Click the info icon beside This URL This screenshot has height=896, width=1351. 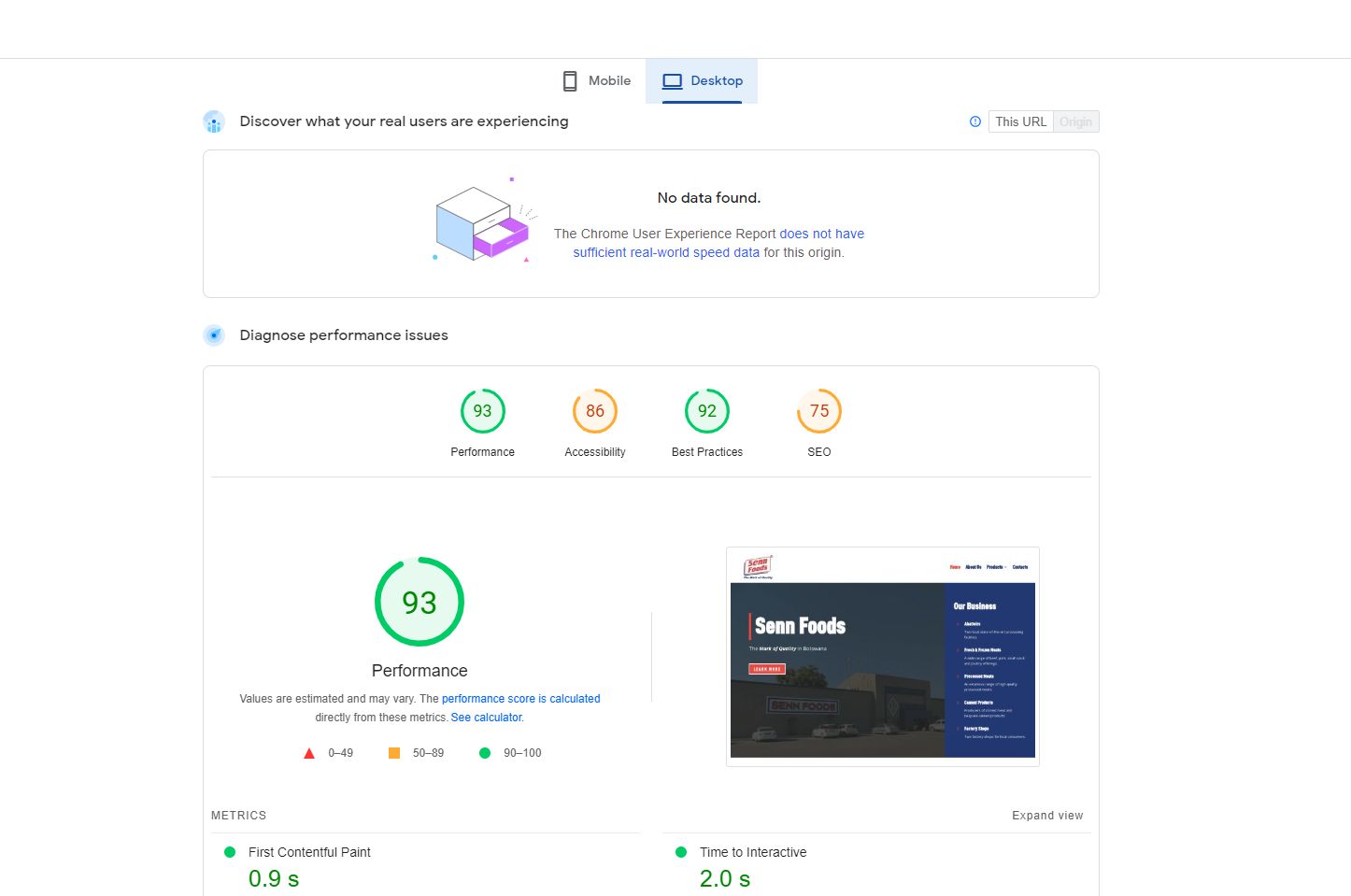click(975, 121)
